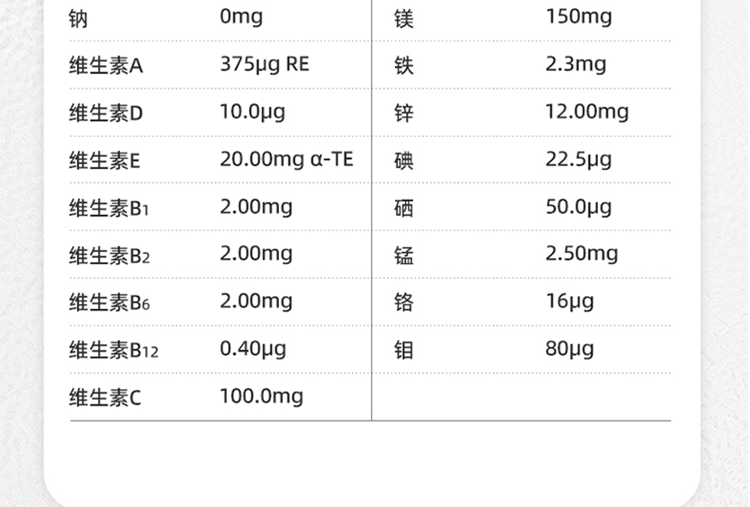Click the 维生素B12 label
The height and width of the screenshot is (507, 750).
tap(114, 350)
